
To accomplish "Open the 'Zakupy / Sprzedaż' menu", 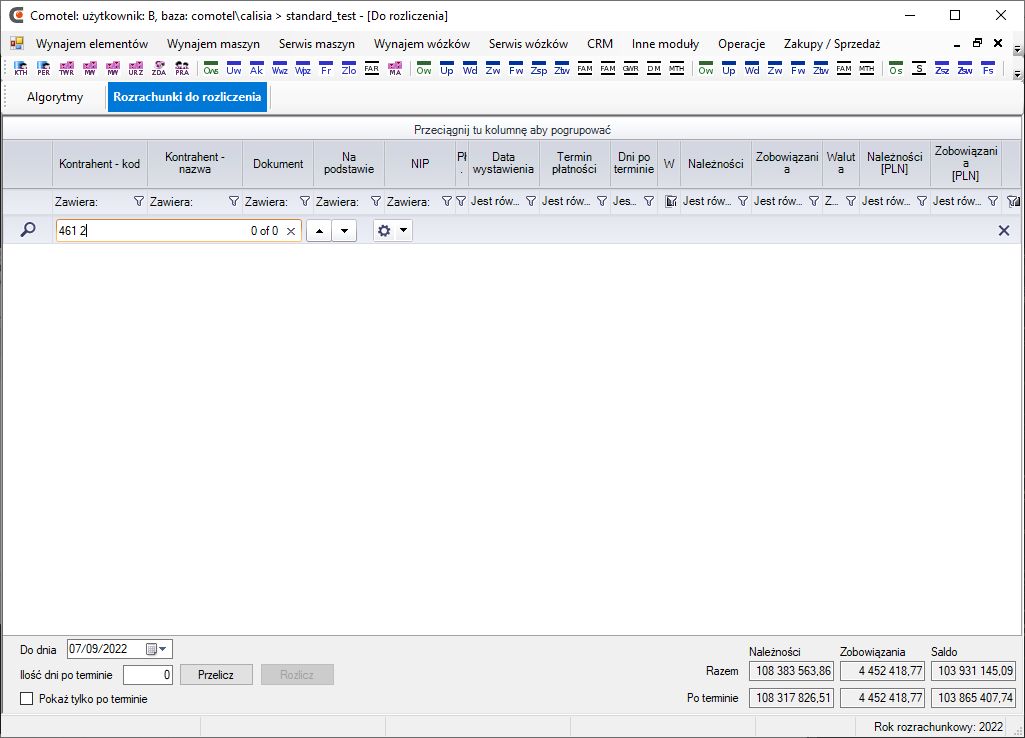I will (x=831, y=44).
